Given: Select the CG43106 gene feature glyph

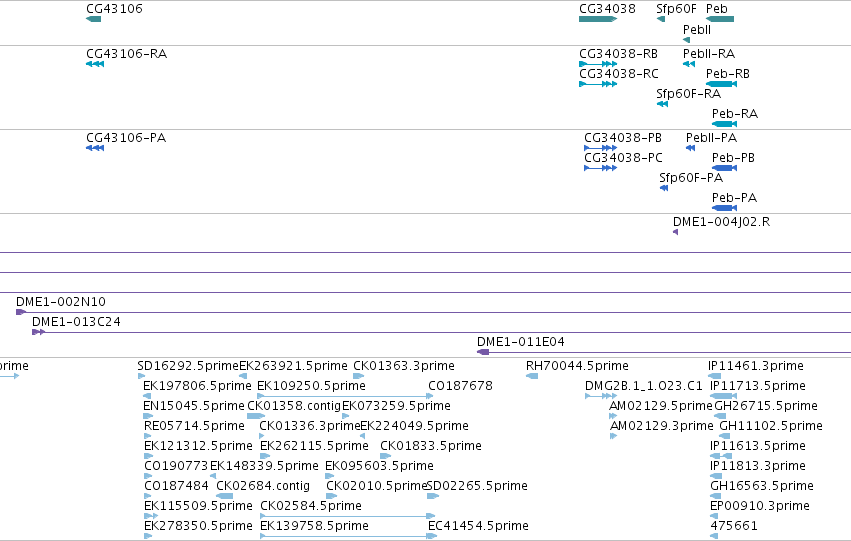Looking at the screenshot, I should point(93,19).
